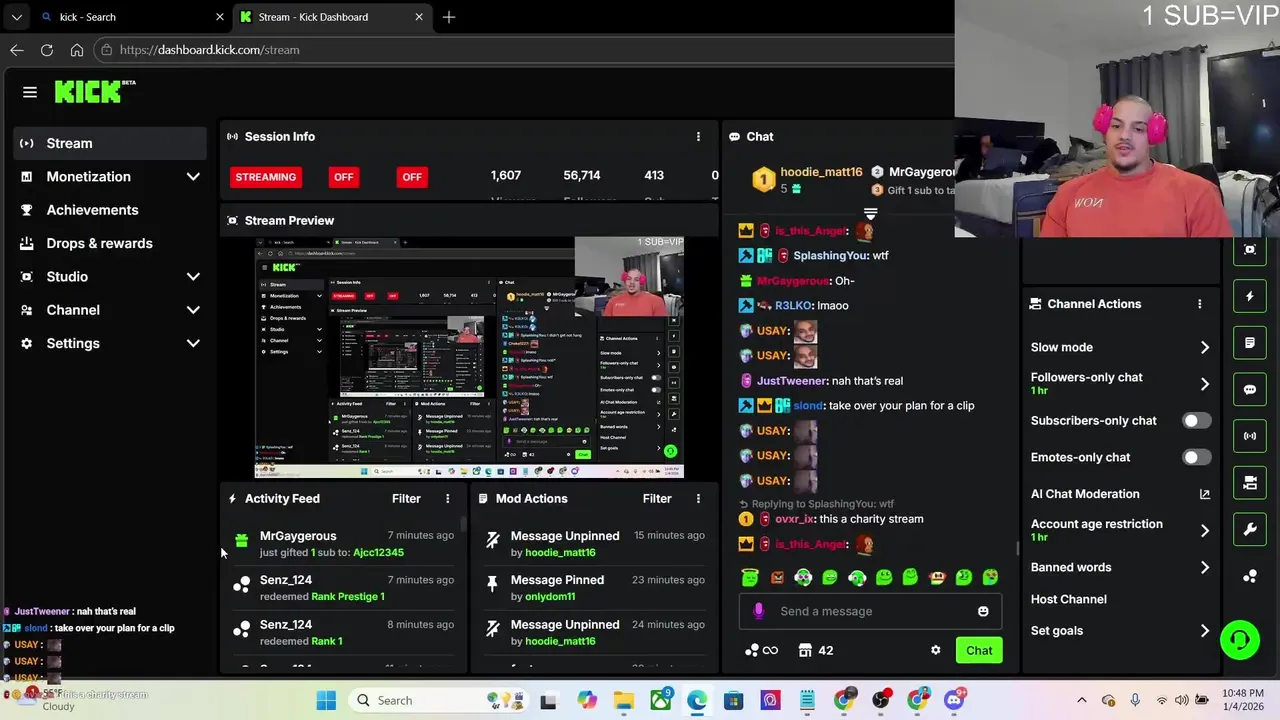Screen dimensions: 1280x720
Task: Expand Monetization sidebar section
Action: tap(193, 177)
